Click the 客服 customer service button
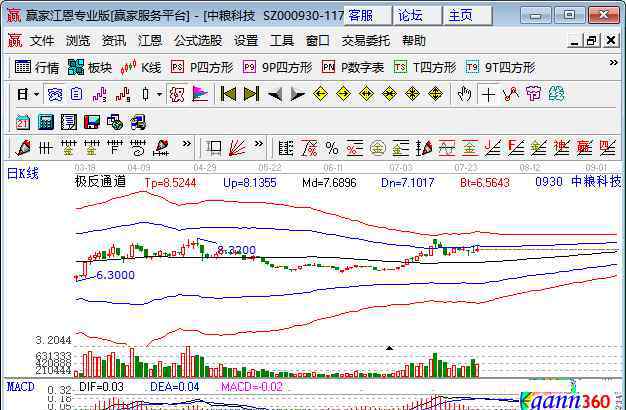Viewport: 626px width, 410px height. click(x=368, y=16)
